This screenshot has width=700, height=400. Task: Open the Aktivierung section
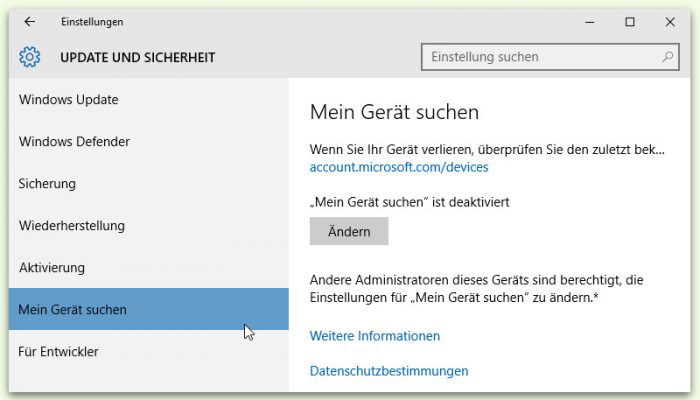point(148,267)
